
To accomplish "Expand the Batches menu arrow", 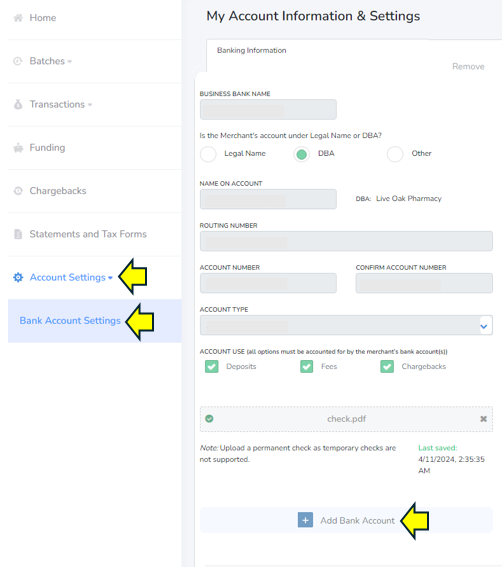I will point(70,62).
